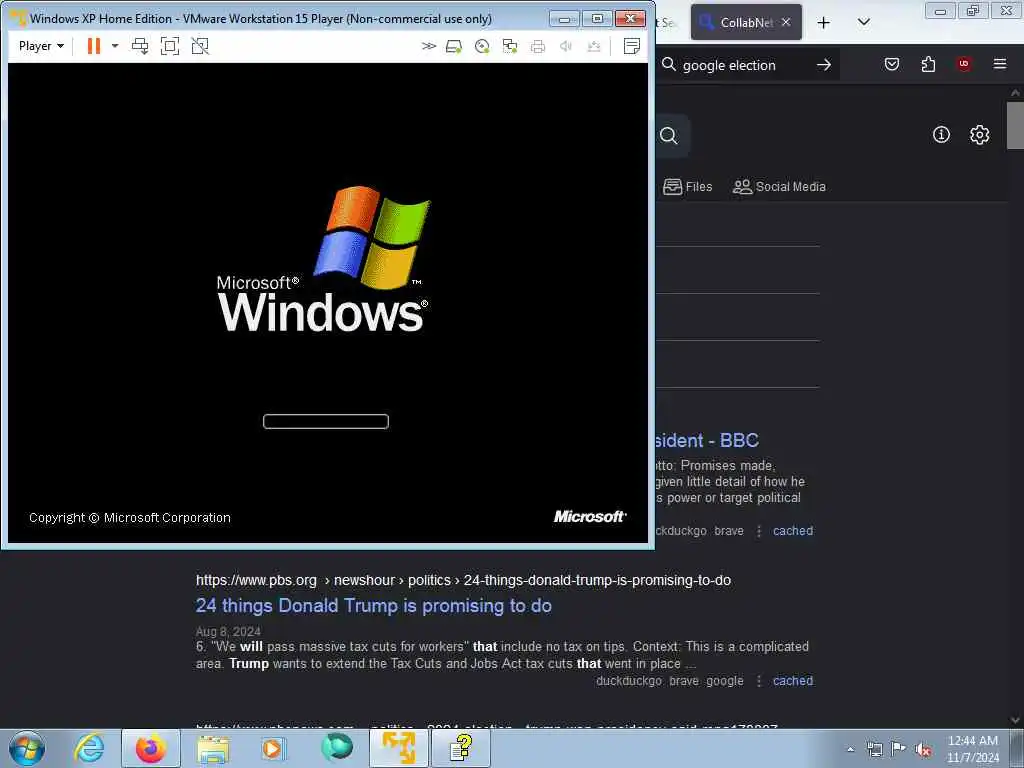Open the network adapter device icon
The height and width of the screenshot is (768, 1024).
pos(510,46)
